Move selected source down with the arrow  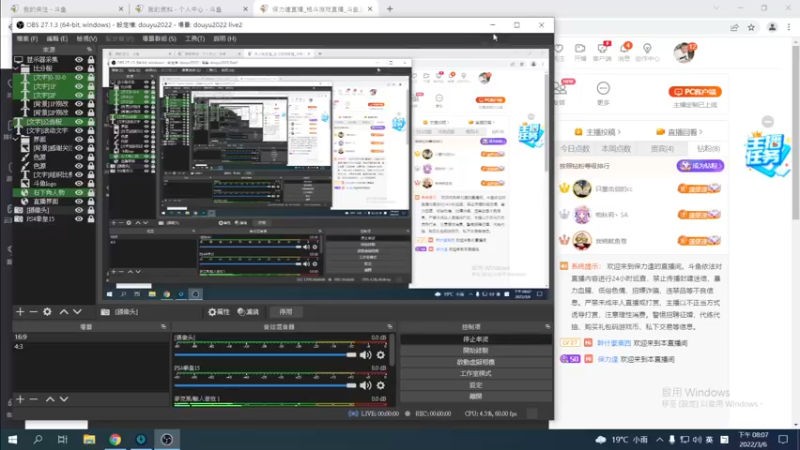pos(77,312)
